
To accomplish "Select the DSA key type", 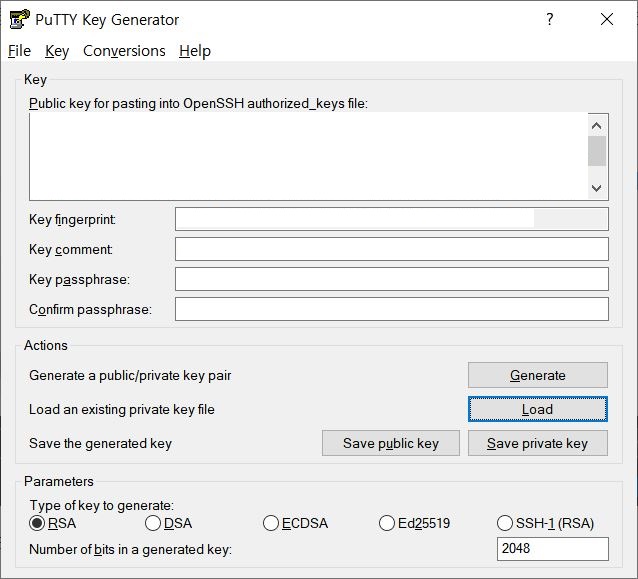I will click(x=153, y=523).
